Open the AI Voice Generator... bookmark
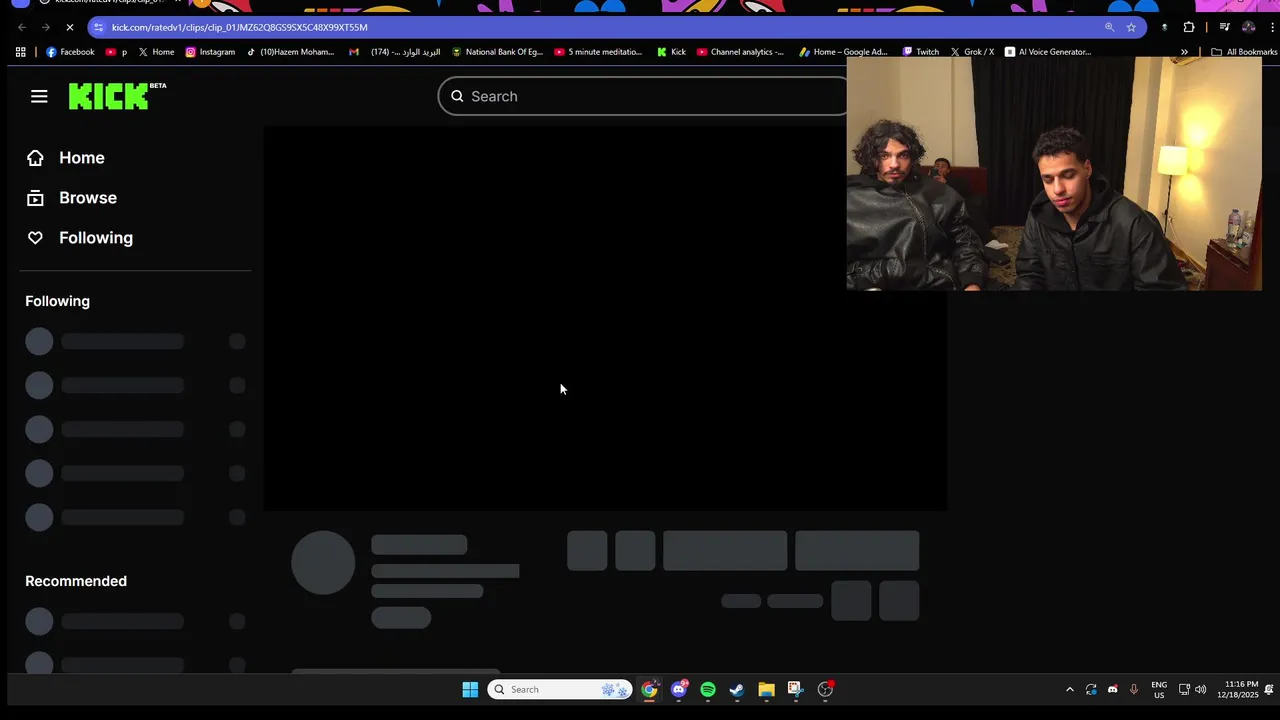The width and height of the screenshot is (1280, 720). point(1048,52)
